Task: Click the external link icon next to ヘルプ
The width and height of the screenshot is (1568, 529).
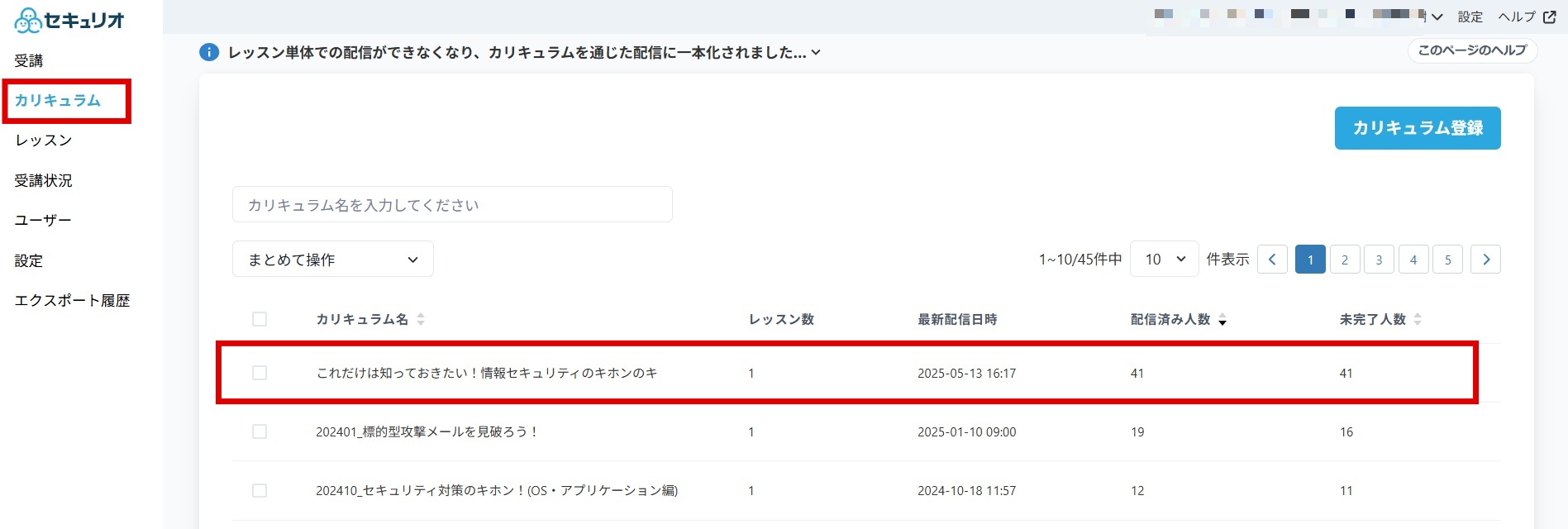Action: coord(1550,17)
